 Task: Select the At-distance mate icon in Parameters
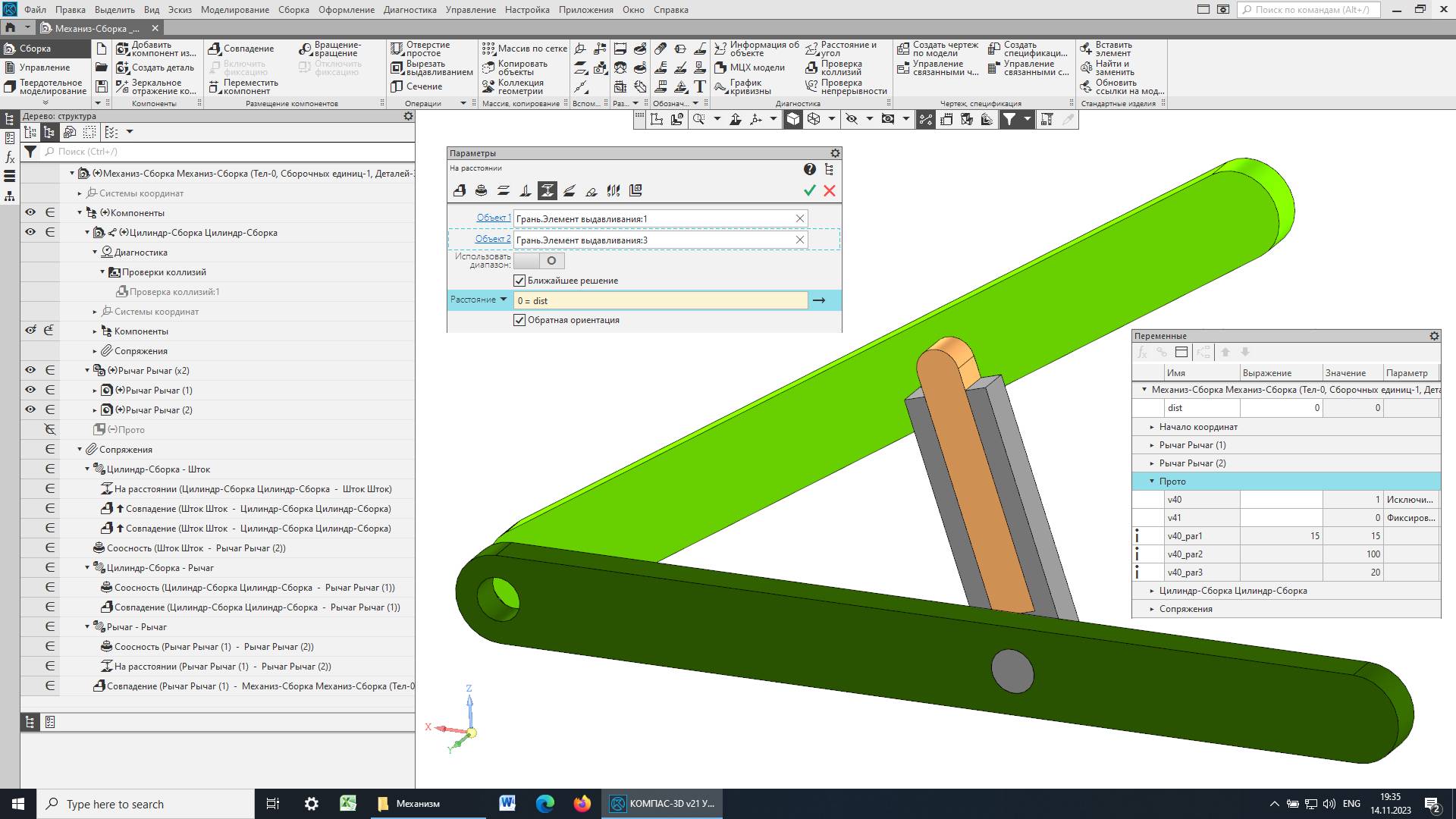coord(547,191)
